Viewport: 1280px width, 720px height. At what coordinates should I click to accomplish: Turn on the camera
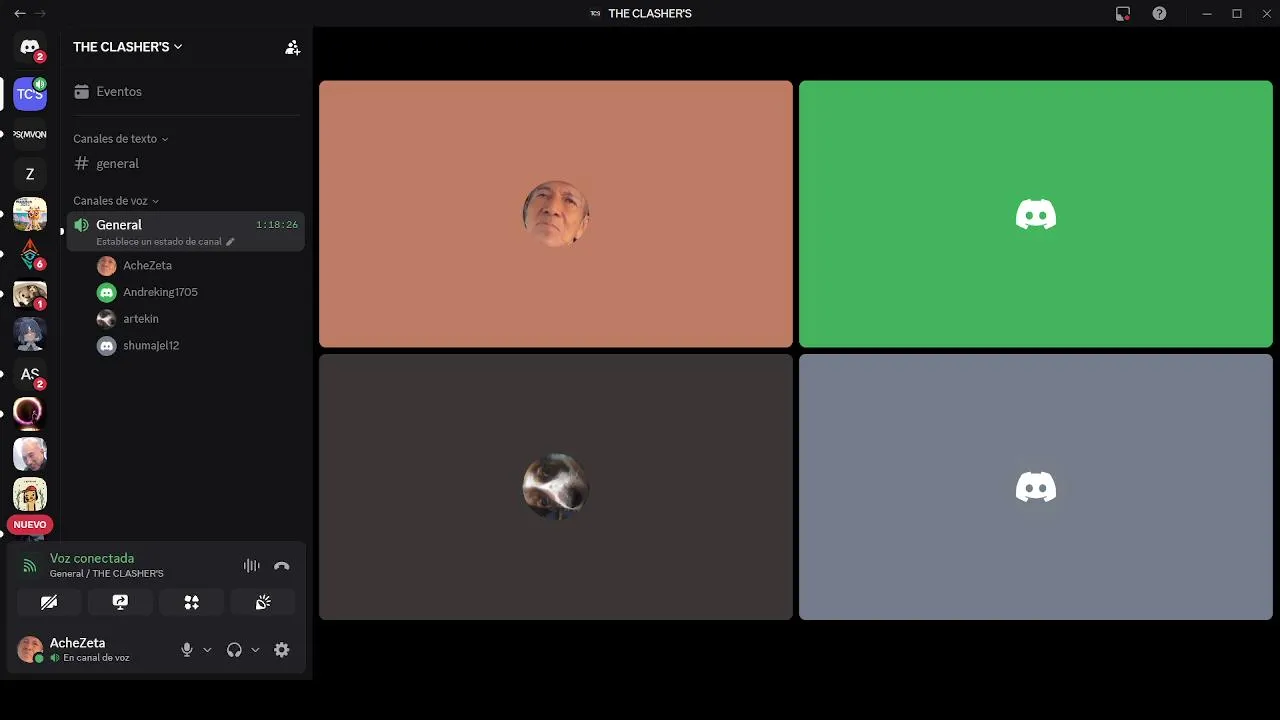[49, 602]
